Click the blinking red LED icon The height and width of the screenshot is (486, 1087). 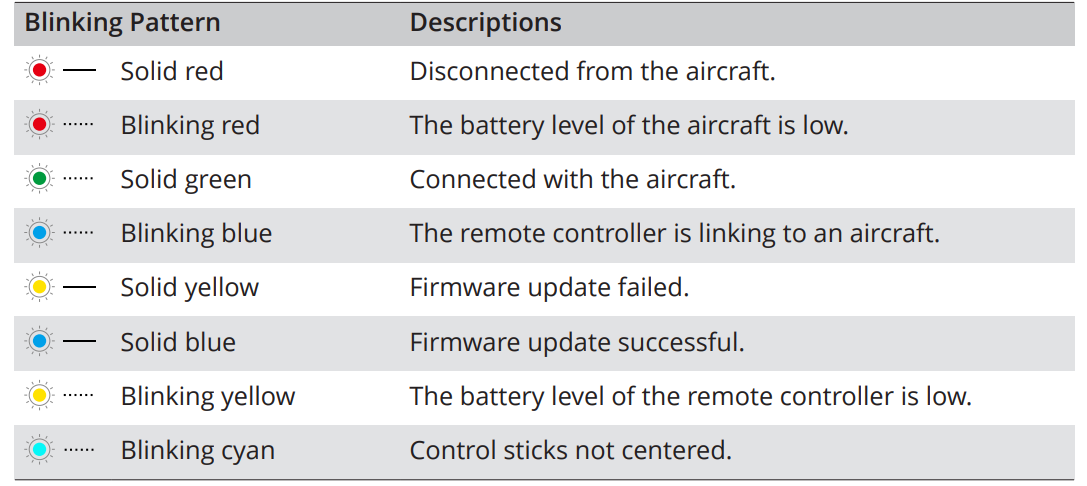39,126
